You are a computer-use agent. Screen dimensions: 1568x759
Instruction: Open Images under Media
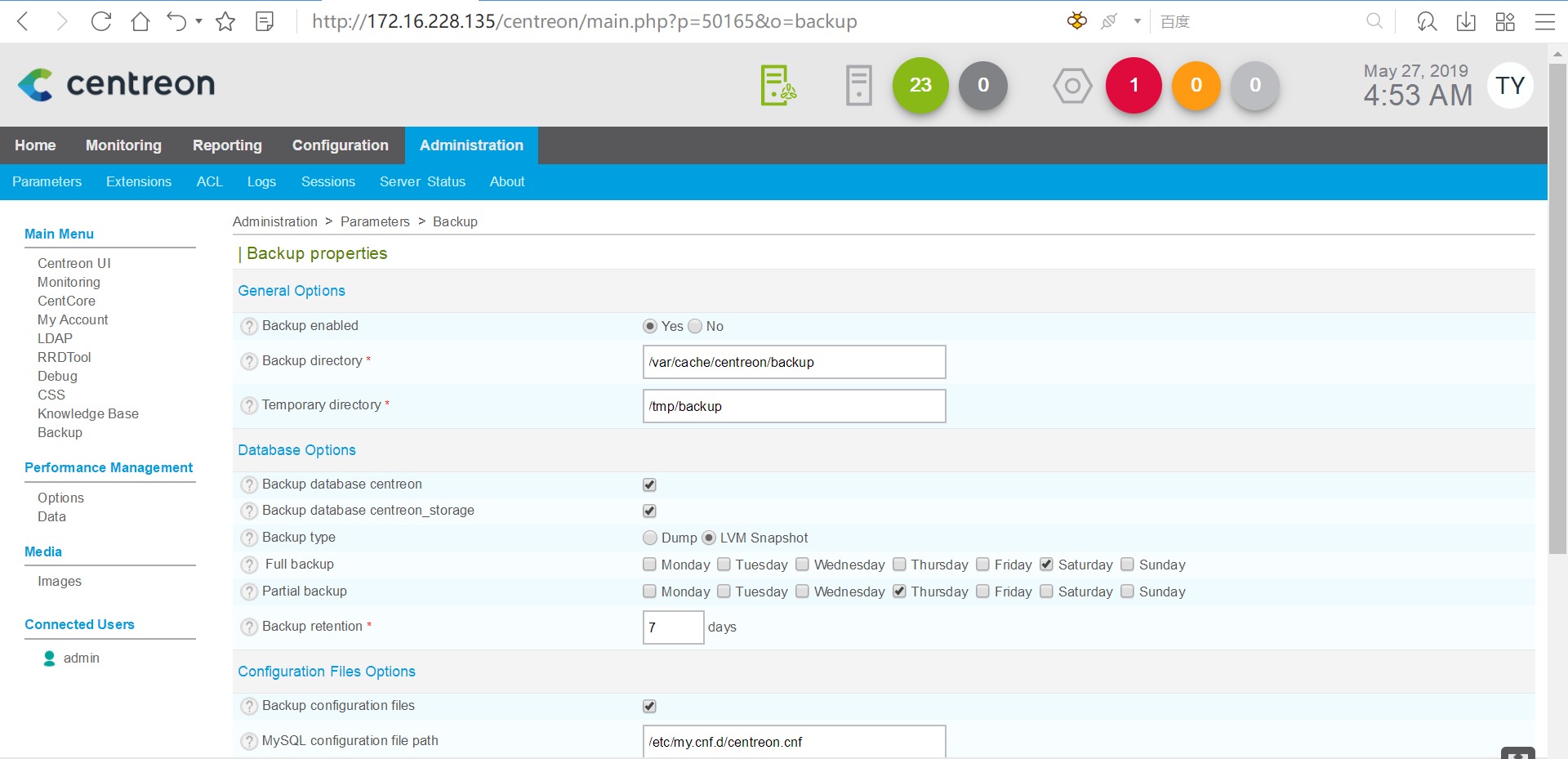[60, 581]
